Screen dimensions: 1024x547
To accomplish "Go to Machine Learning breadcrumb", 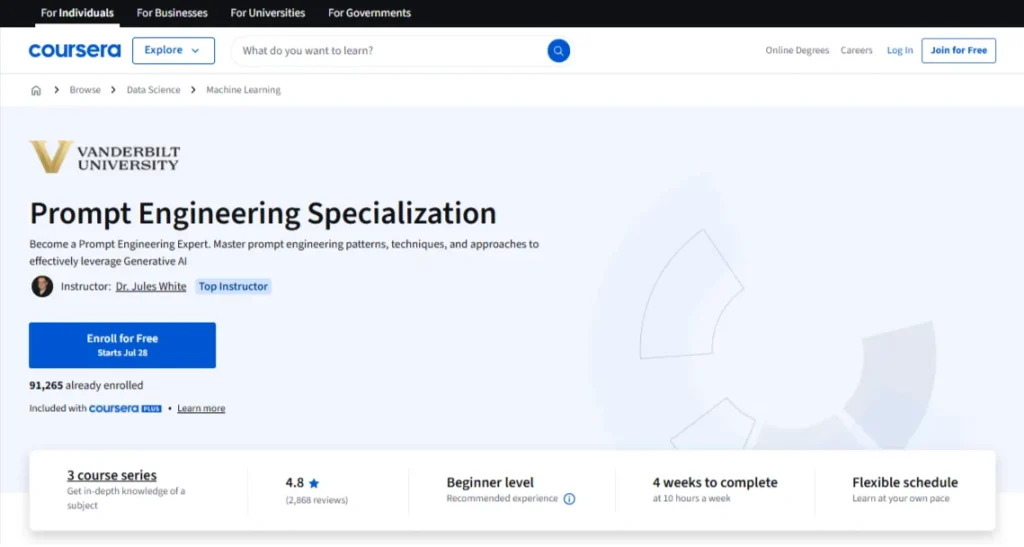I will click(244, 90).
